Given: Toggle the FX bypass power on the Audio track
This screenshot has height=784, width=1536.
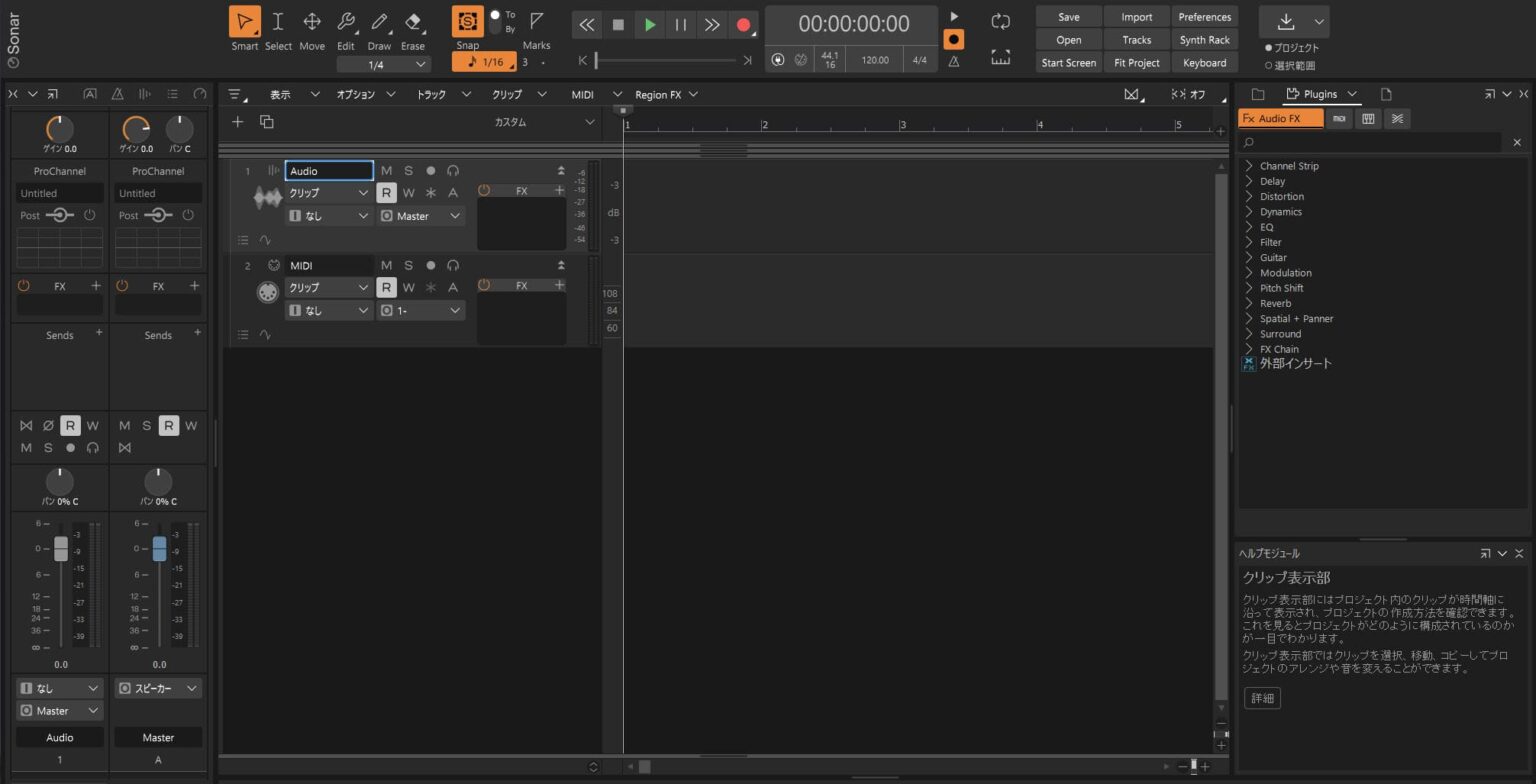Looking at the screenshot, I should pos(484,189).
